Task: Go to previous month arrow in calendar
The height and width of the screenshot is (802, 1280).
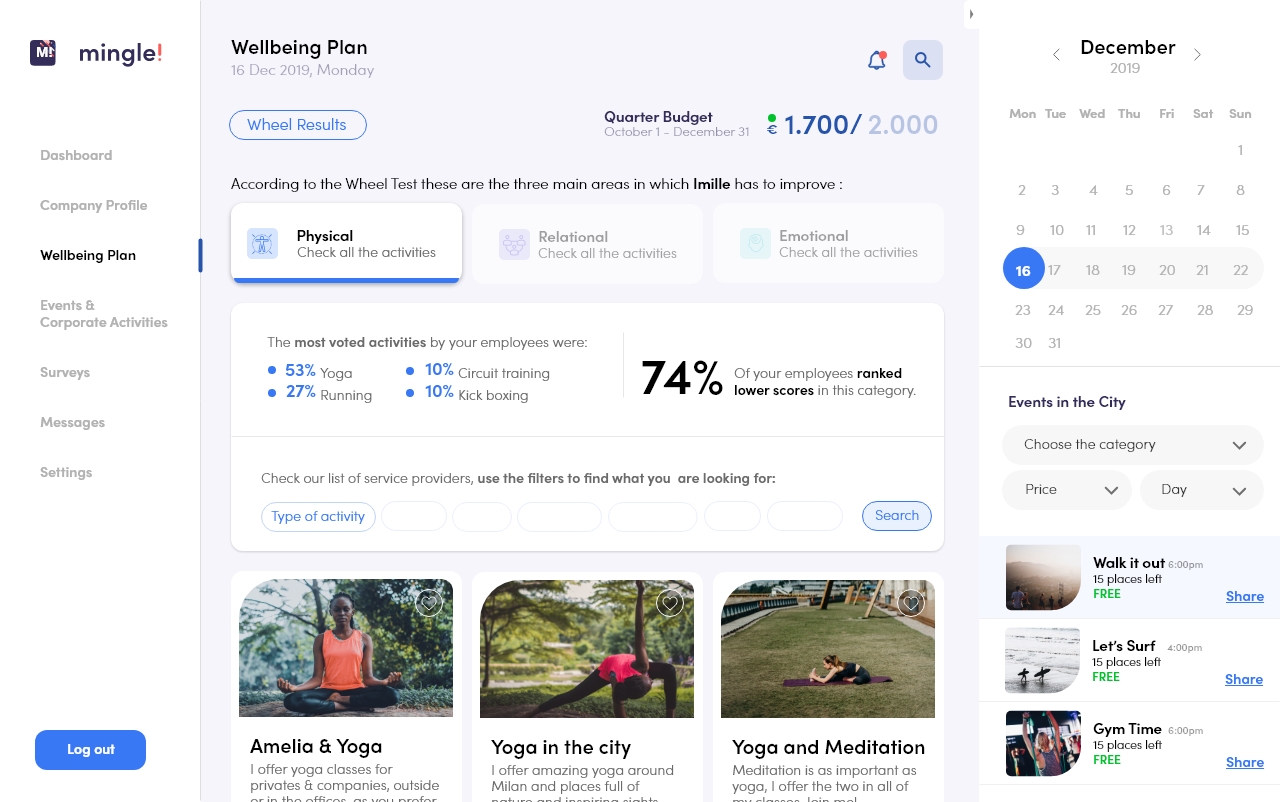Action: tap(1056, 55)
